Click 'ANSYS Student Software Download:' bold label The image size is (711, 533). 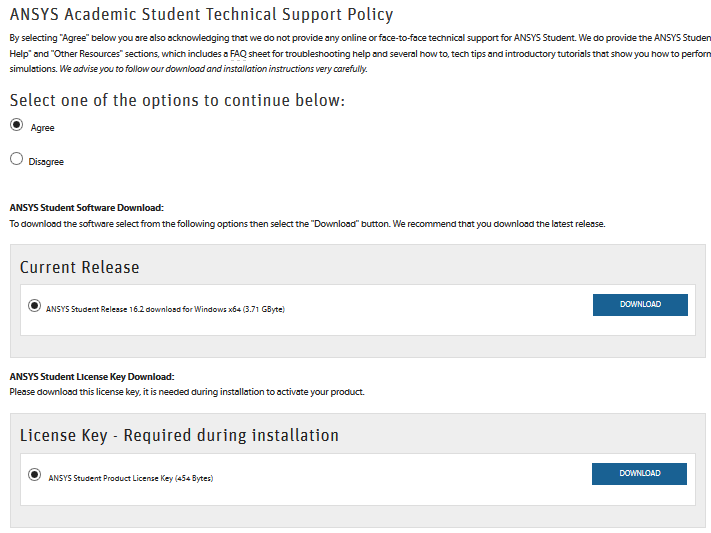point(86,208)
